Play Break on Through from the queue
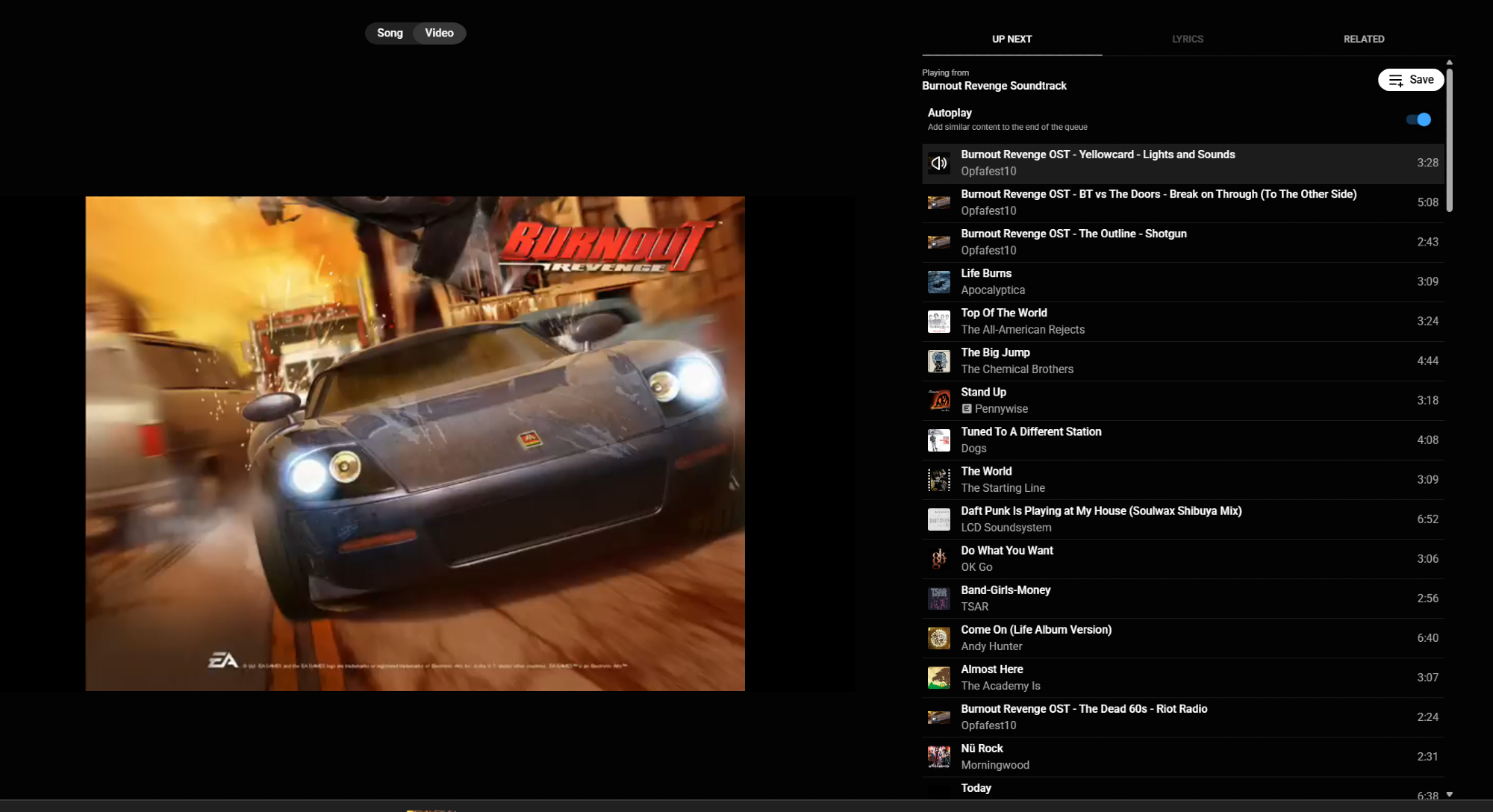Image resolution: width=1493 pixels, height=812 pixels. point(1158,195)
